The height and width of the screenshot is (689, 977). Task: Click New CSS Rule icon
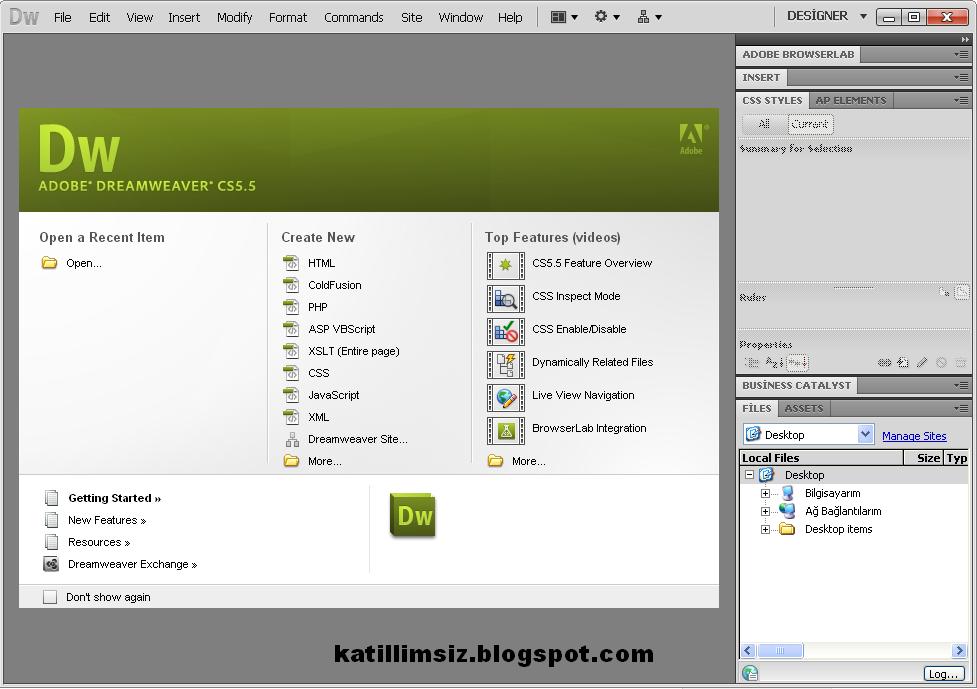[x=903, y=362]
